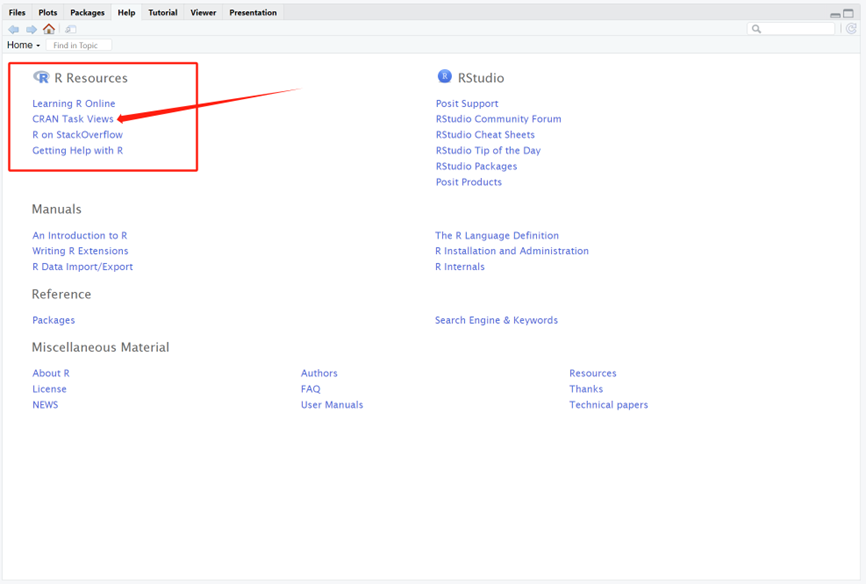Open help home via house icon
The image size is (866, 584).
pyautogui.click(x=49, y=29)
